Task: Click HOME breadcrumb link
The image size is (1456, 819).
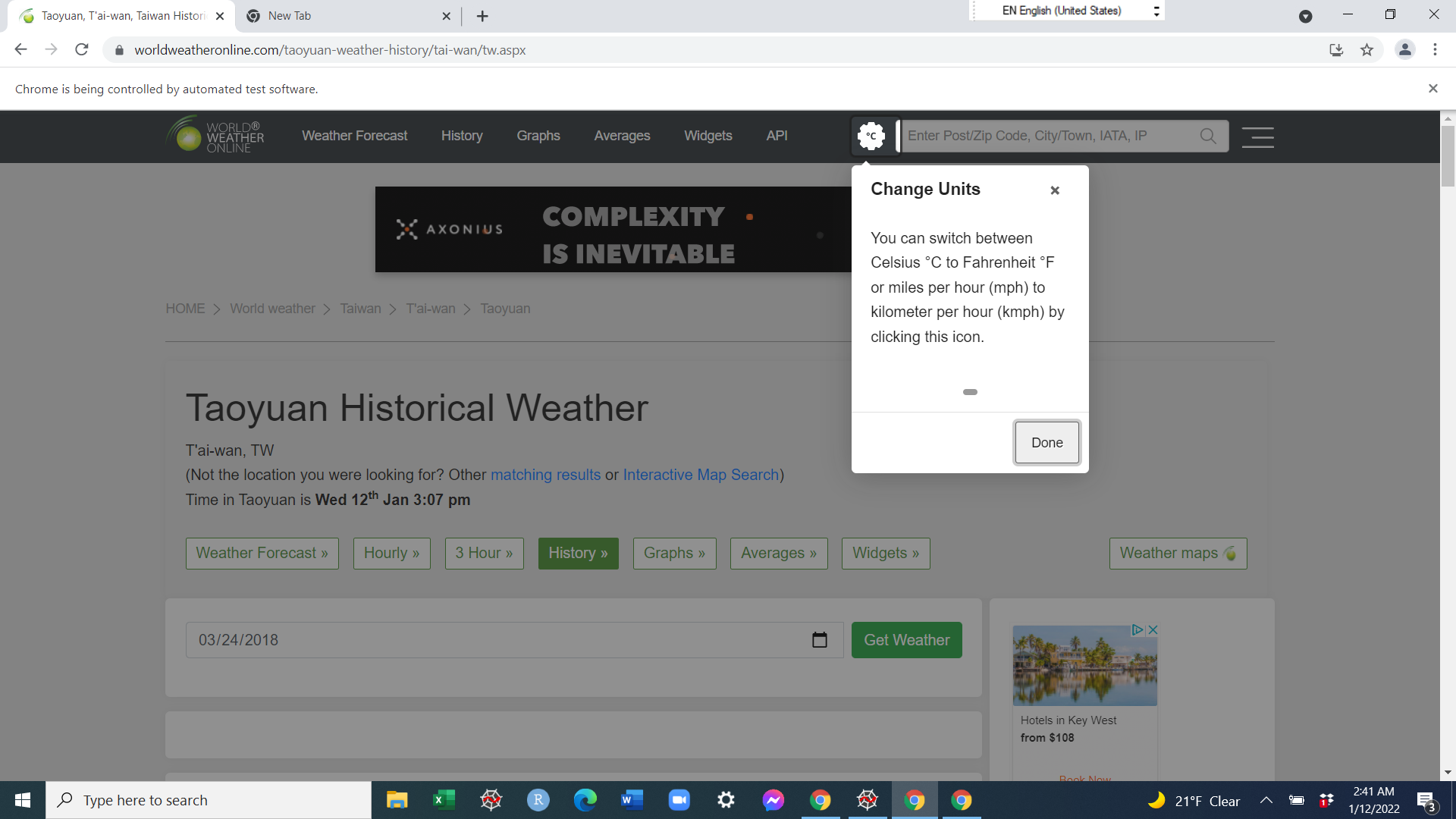Action: 185,309
